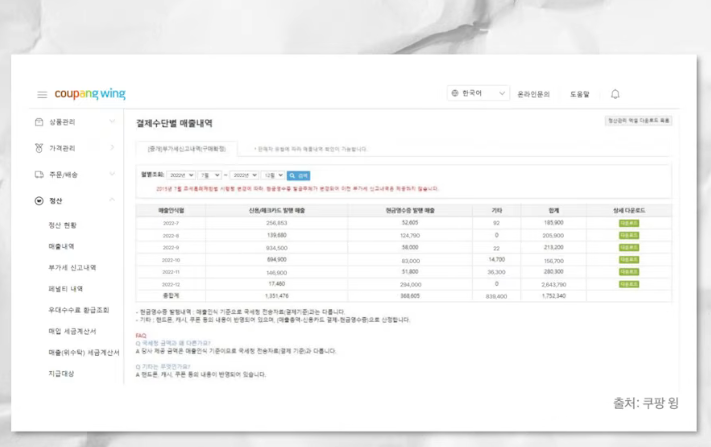Click the 정산 sidebar circle icon
Image resolution: width=711 pixels, height=447 pixels.
click(x=39, y=201)
